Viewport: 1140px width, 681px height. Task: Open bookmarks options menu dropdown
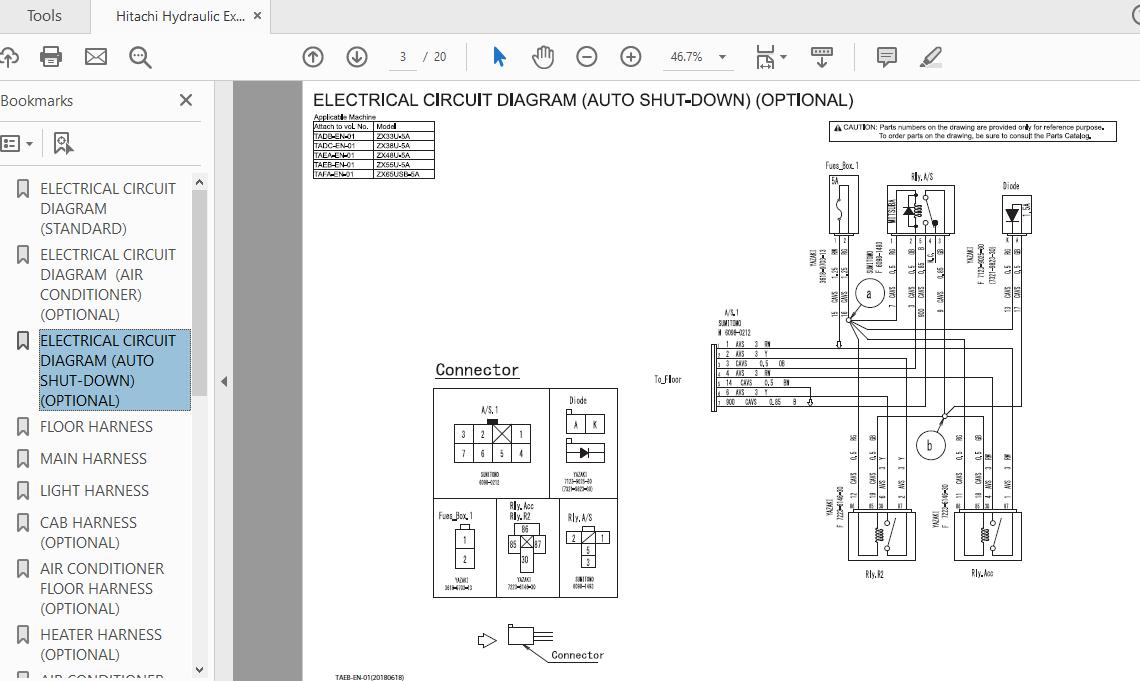click(17, 144)
